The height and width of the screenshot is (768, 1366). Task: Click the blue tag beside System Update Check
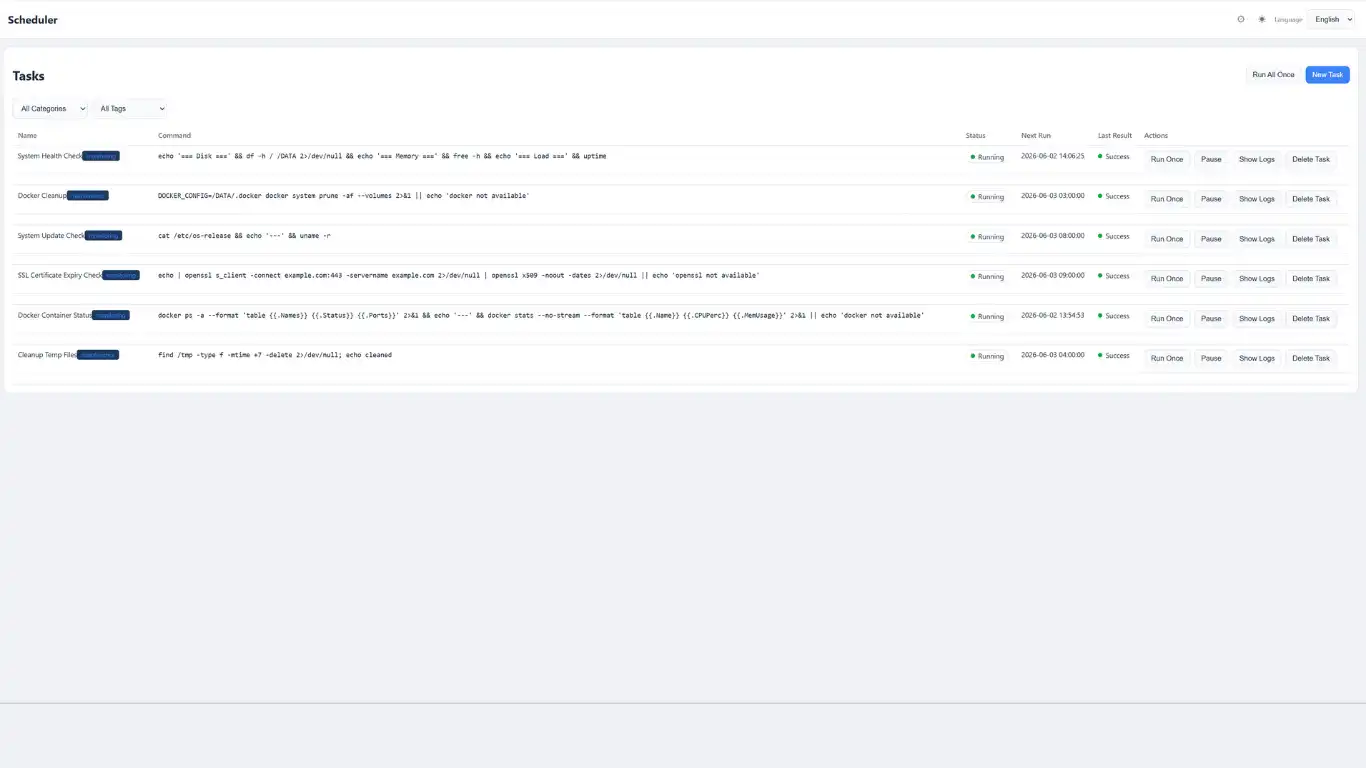click(x=103, y=236)
